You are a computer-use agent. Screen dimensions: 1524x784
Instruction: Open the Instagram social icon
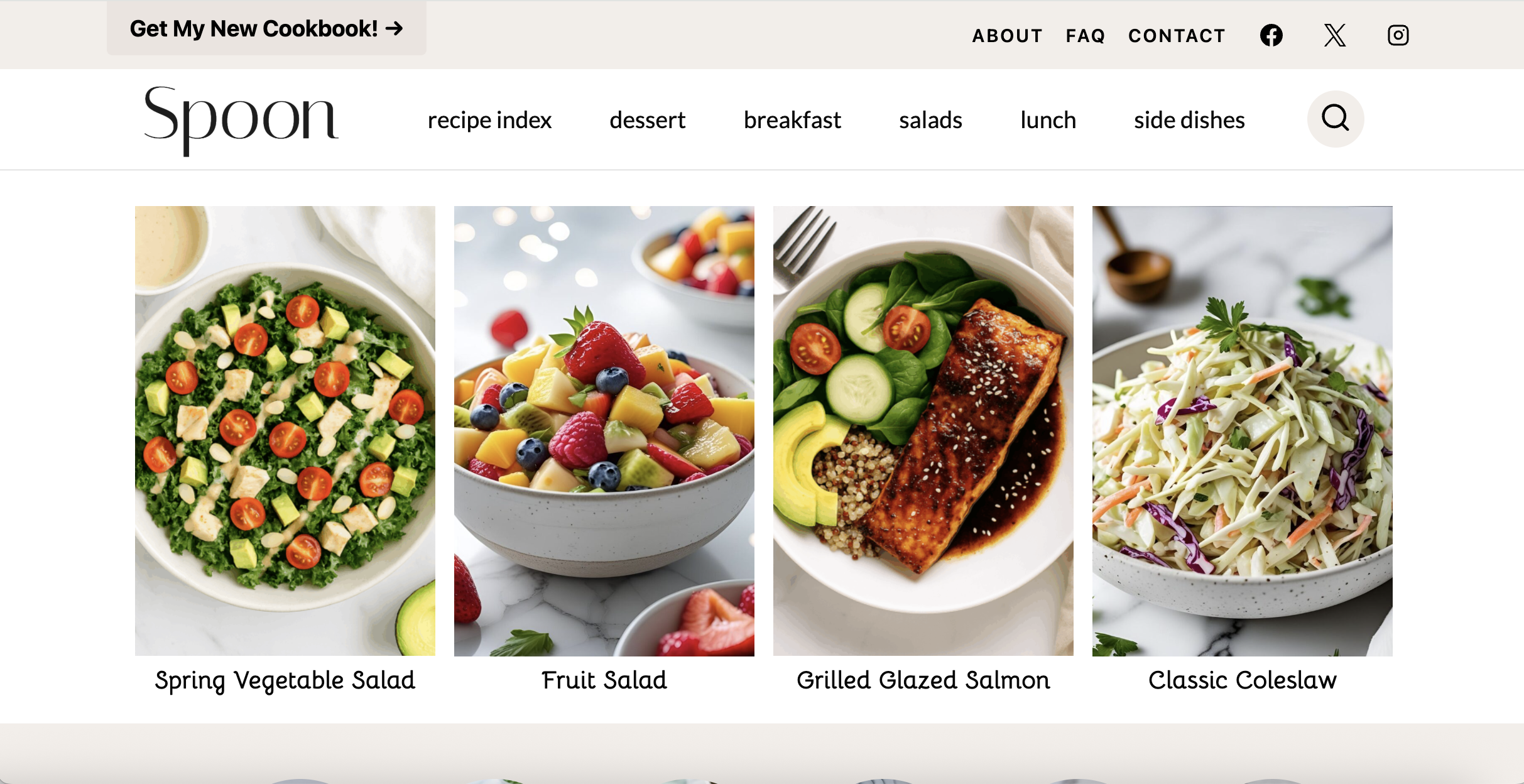1398,35
